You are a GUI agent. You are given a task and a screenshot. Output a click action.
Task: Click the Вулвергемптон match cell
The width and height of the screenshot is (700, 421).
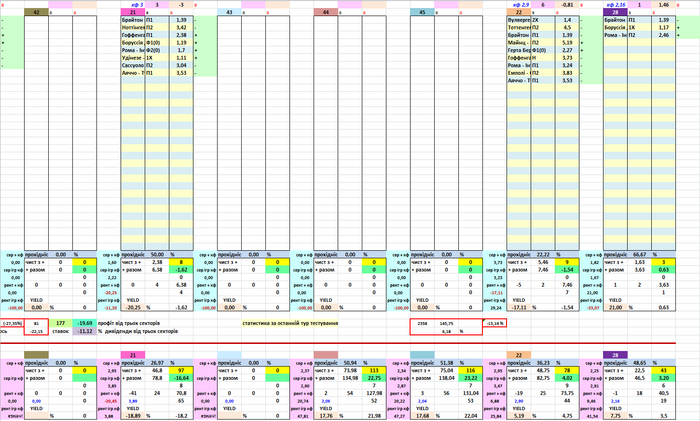tap(518, 20)
